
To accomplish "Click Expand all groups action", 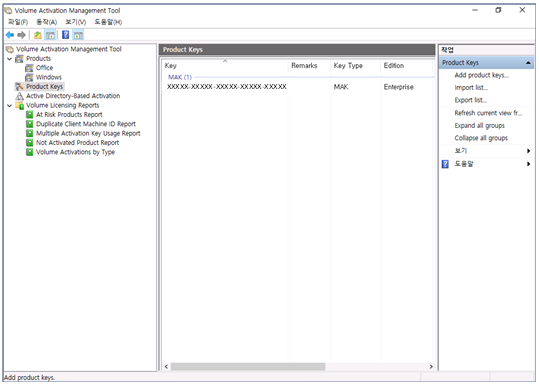I will [x=480, y=125].
